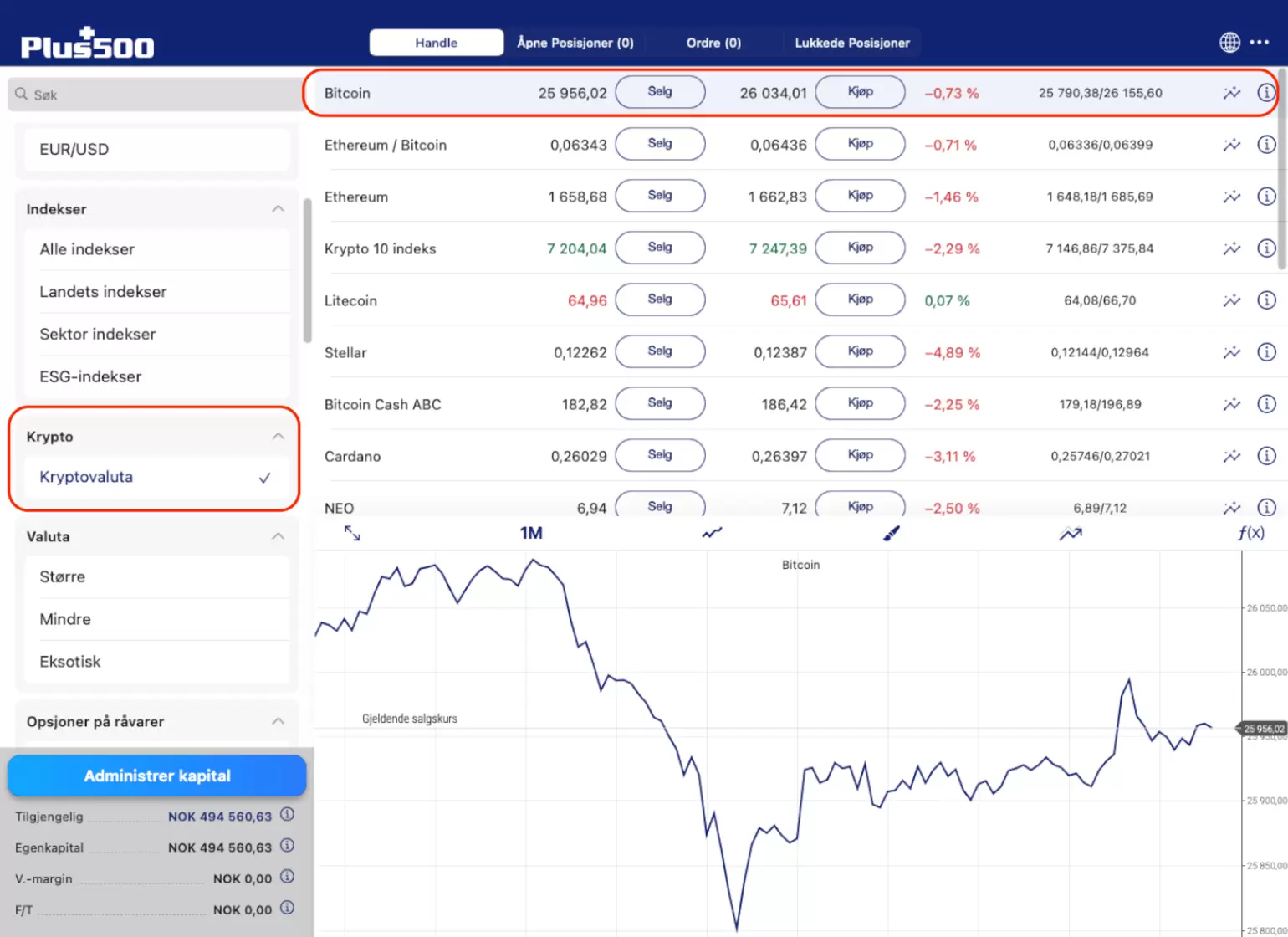
Task: Change the 1M chart timeframe
Action: (531, 533)
